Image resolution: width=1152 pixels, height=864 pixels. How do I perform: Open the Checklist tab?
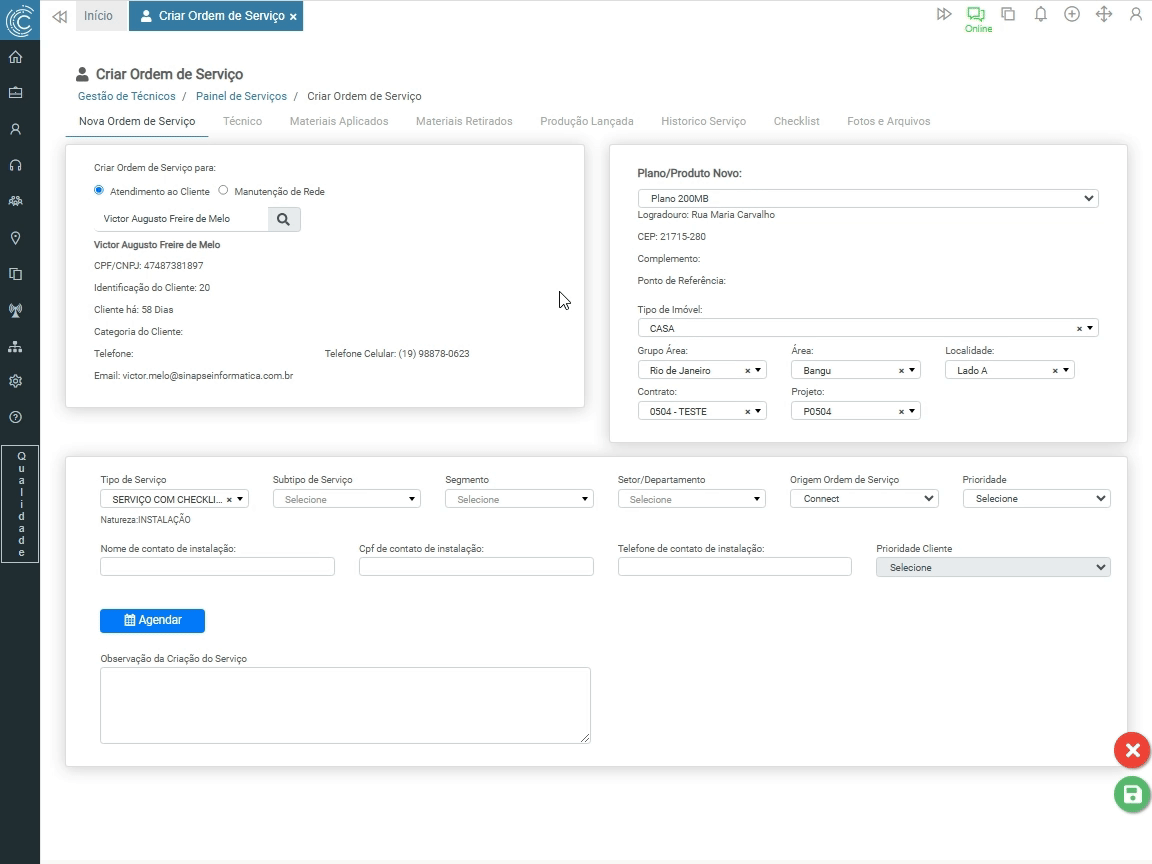click(796, 121)
